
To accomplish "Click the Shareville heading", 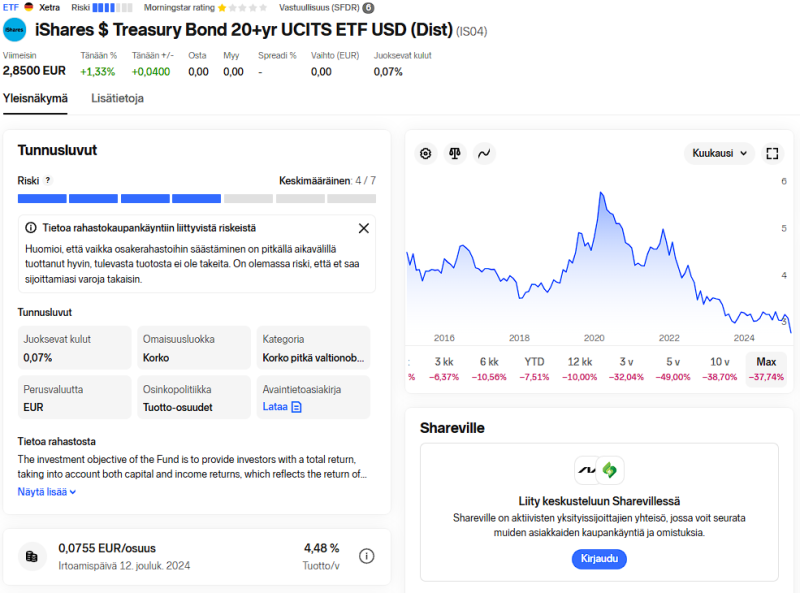I will 452,428.
